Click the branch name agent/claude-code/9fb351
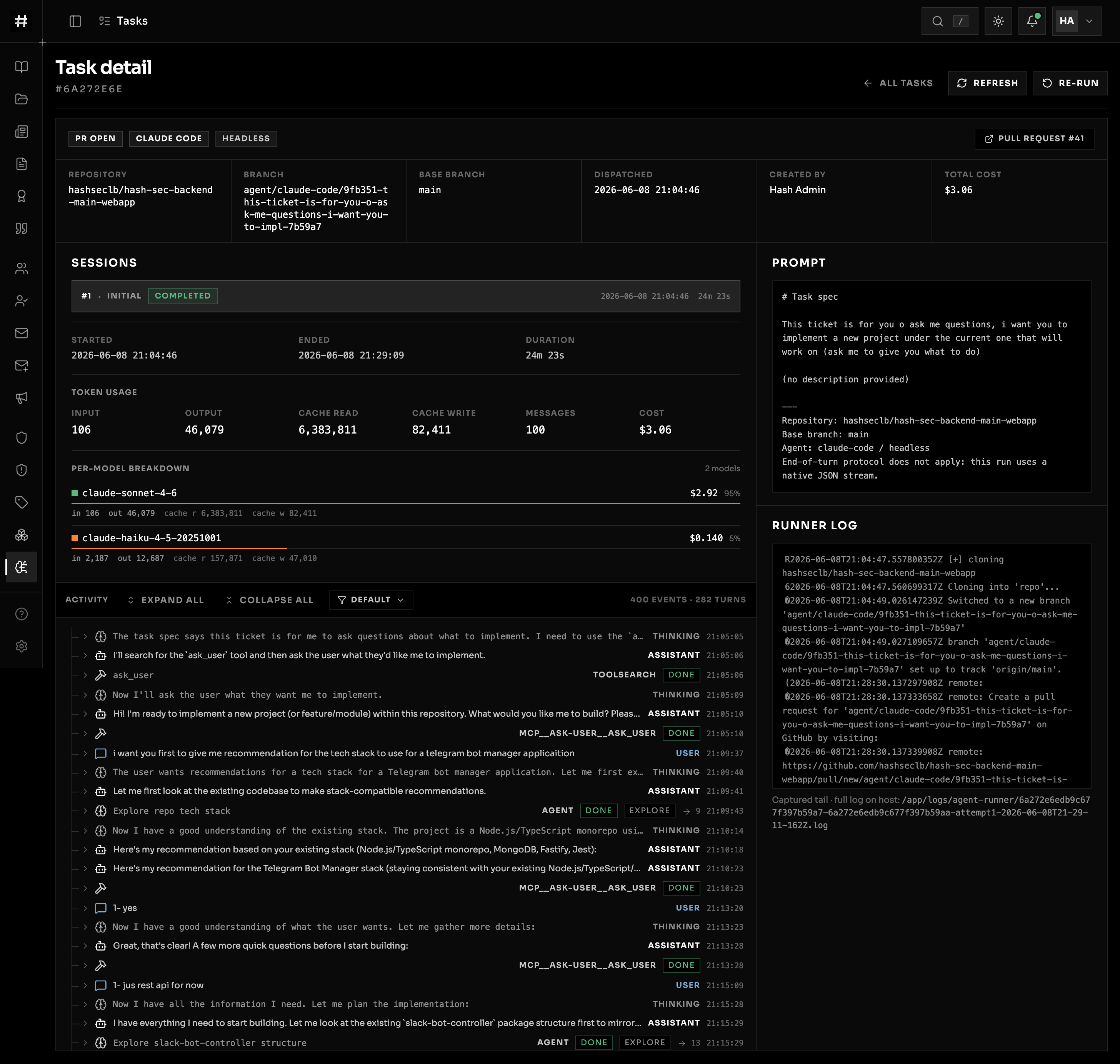This screenshot has height=1064, width=1120. point(316,208)
